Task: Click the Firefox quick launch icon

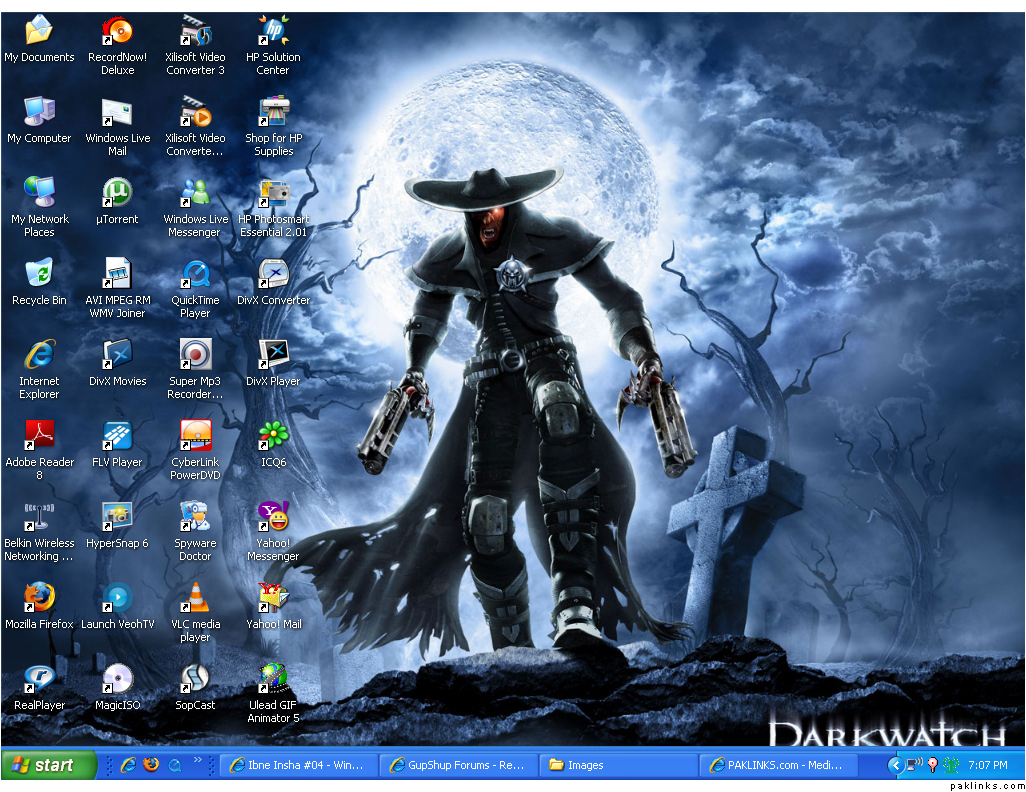Action: [x=151, y=765]
